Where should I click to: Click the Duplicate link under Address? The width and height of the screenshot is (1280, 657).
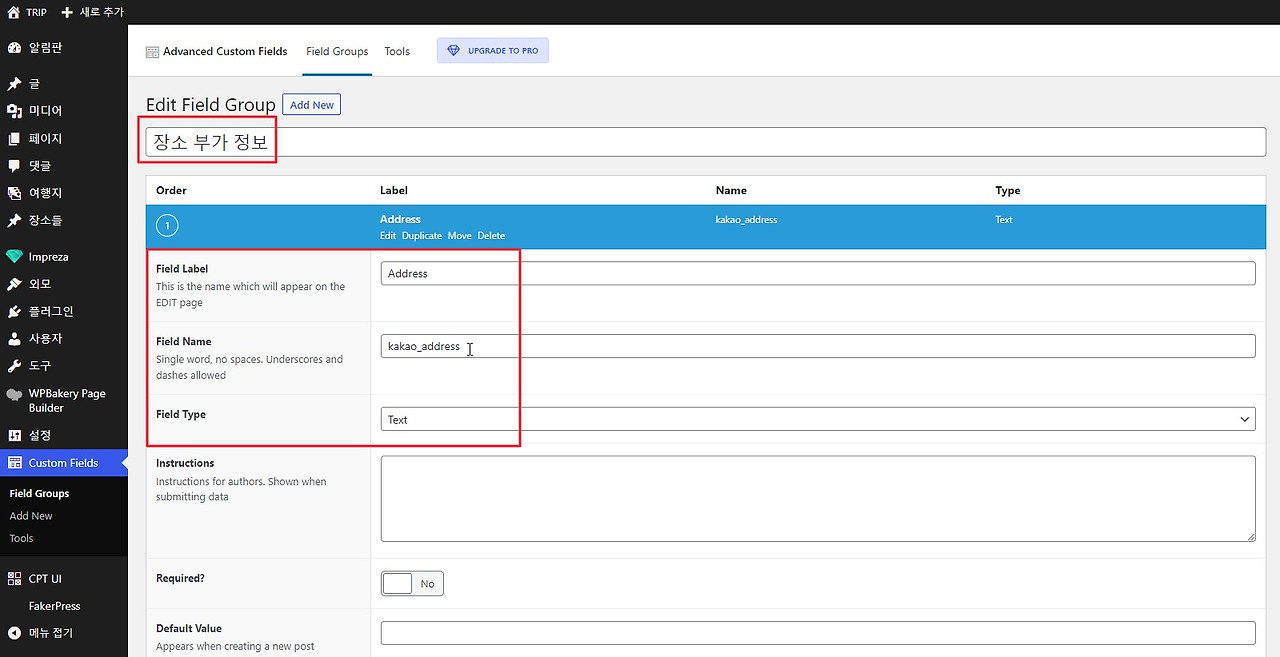point(422,236)
